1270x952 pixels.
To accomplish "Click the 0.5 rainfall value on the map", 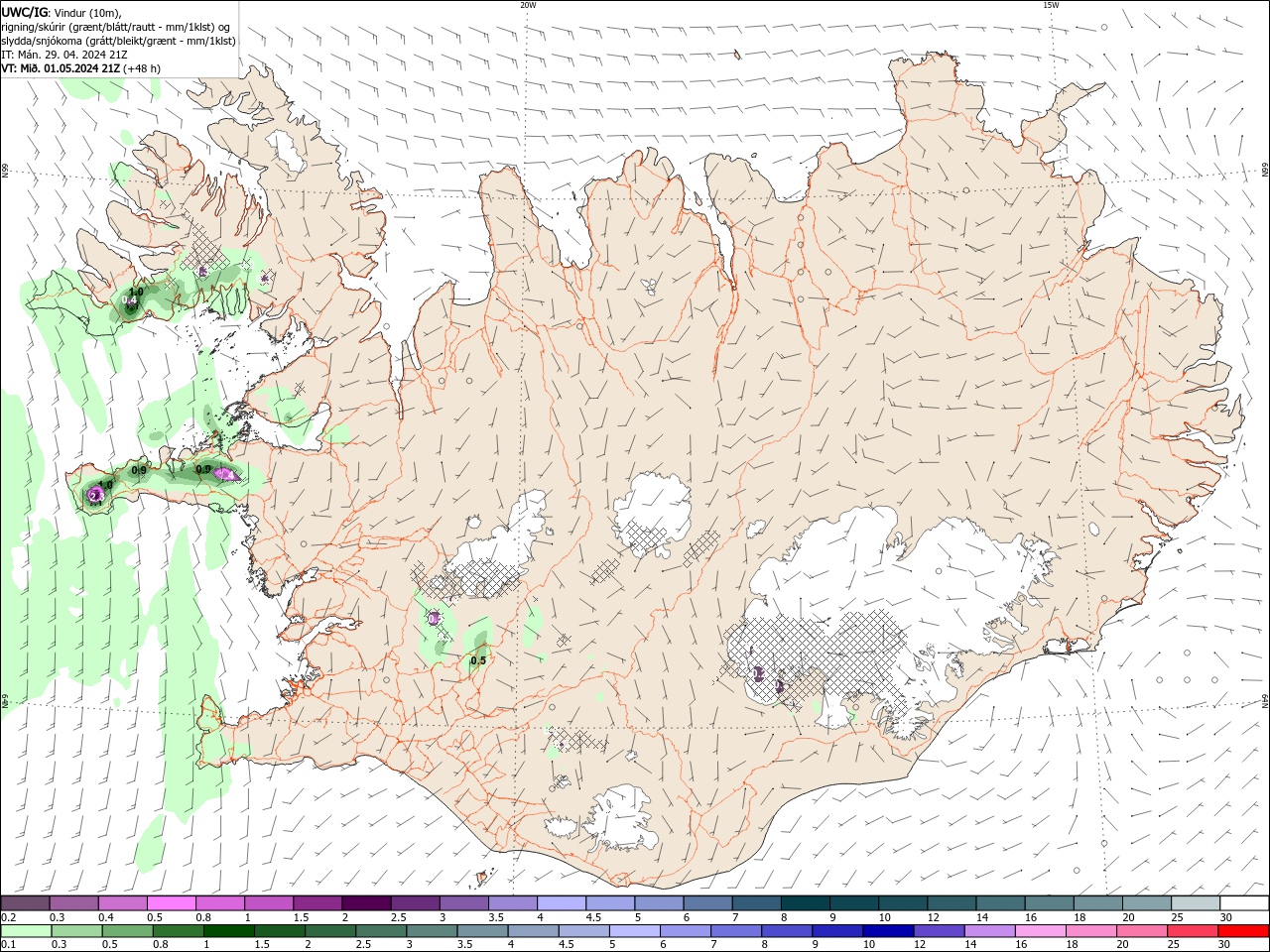I will (478, 660).
